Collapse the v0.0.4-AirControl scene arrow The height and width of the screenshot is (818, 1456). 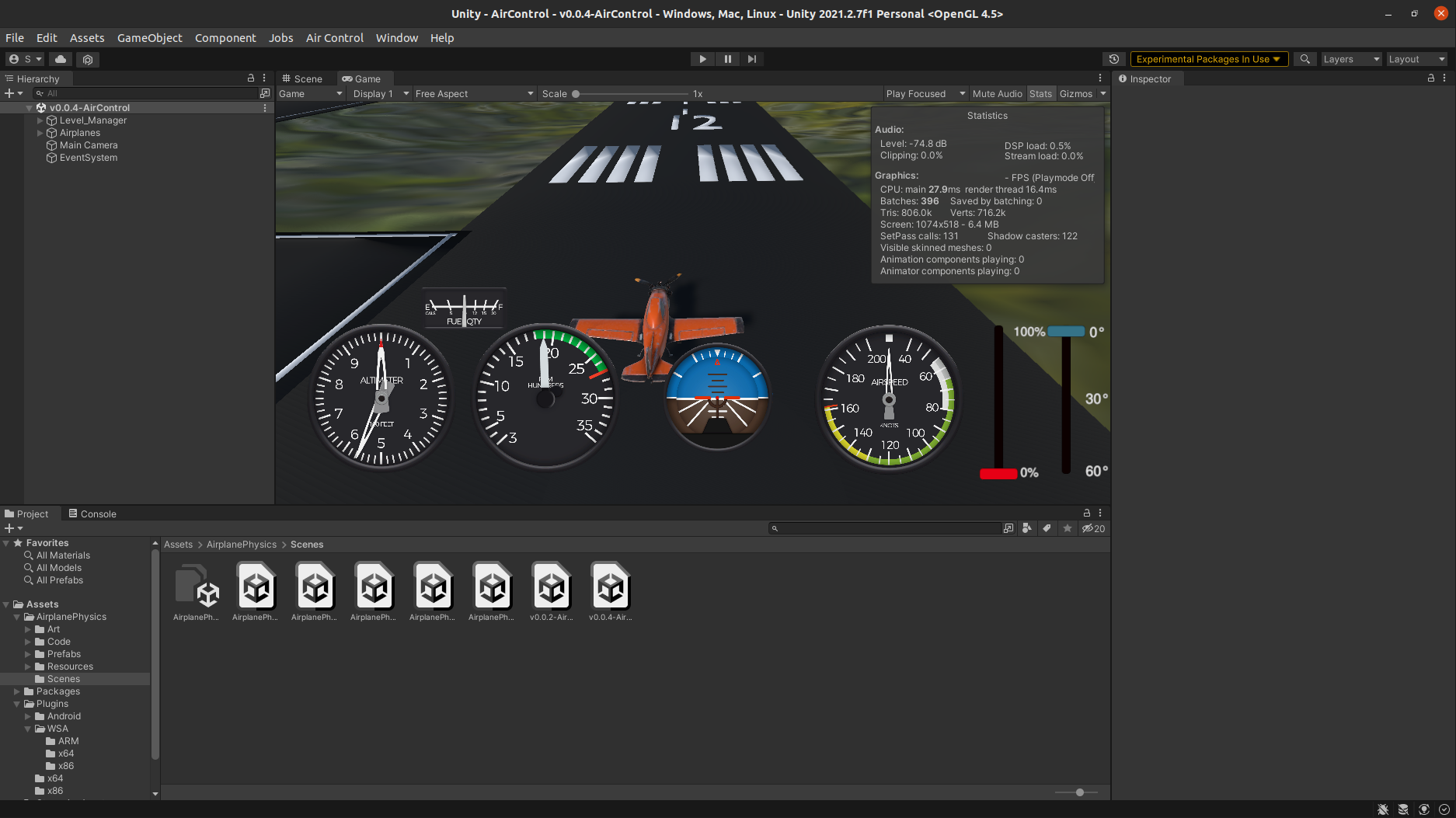(30, 108)
